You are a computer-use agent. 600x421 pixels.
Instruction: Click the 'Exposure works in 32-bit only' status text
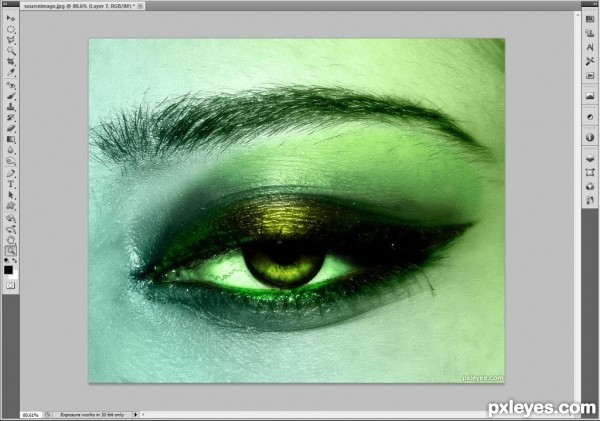[x=92, y=415]
